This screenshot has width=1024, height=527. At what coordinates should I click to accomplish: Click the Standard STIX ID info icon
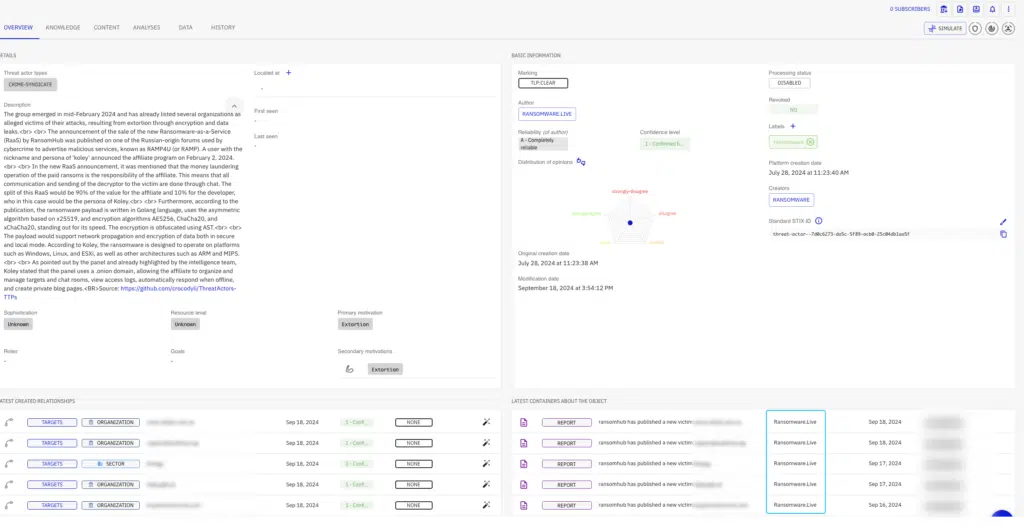click(818, 221)
